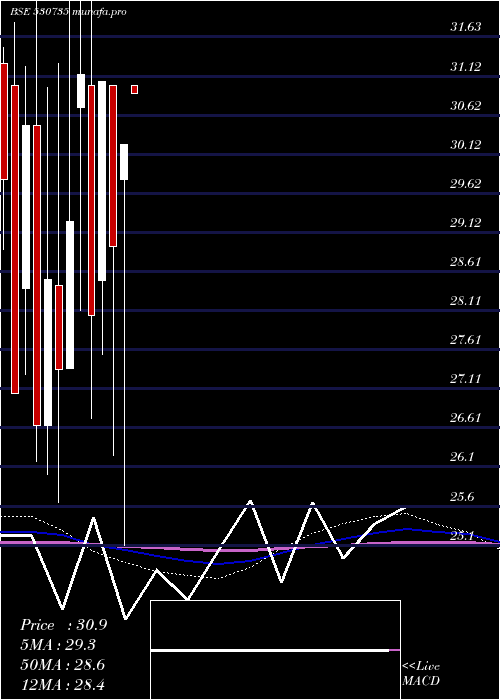Click the small isolated red candle
Image resolution: width=500 pixels, height=700 pixels.
(x=134, y=89)
